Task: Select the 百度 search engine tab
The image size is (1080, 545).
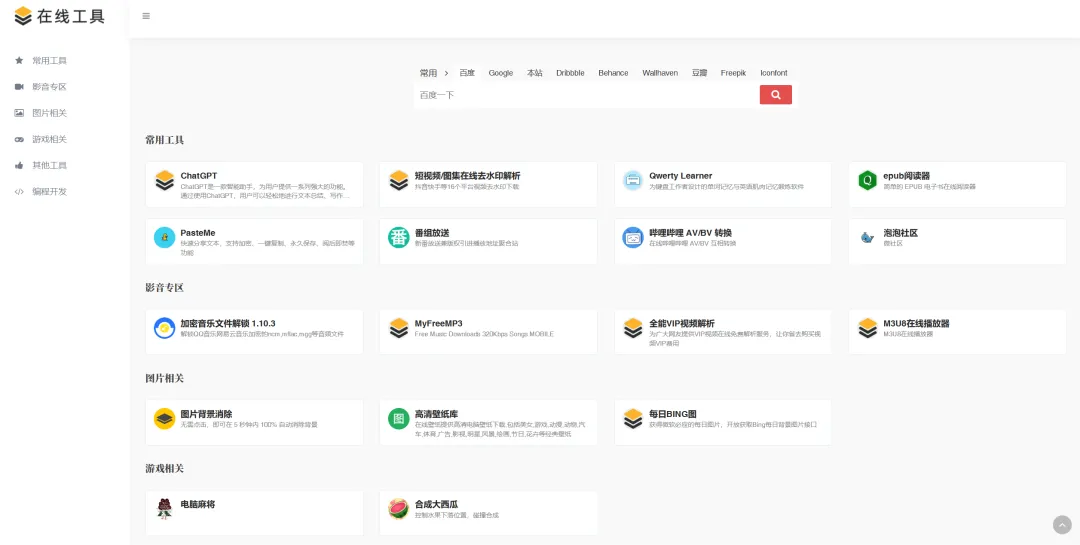Action: click(467, 73)
